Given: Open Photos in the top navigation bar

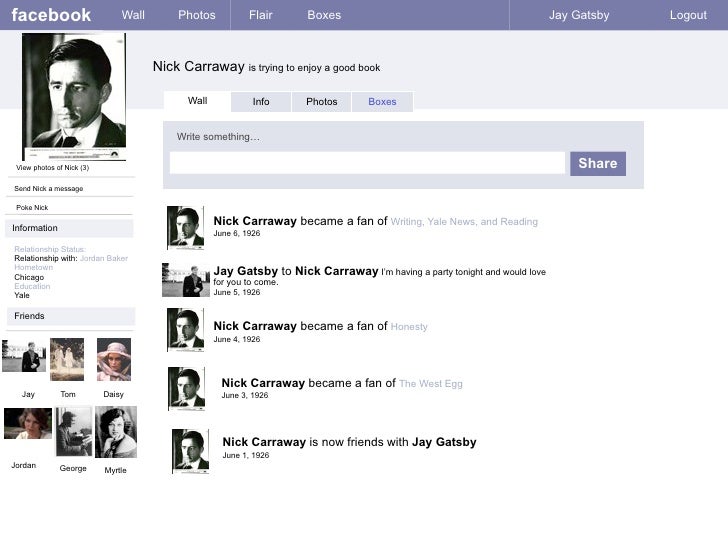Looking at the screenshot, I should click(197, 15).
